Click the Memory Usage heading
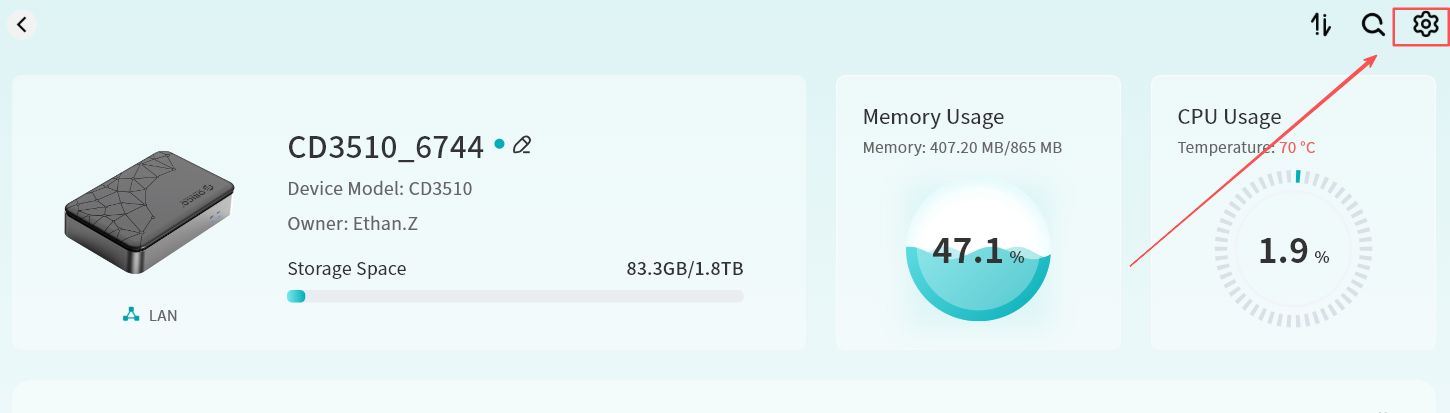Screen dimensions: 1450x413 pos(933,117)
